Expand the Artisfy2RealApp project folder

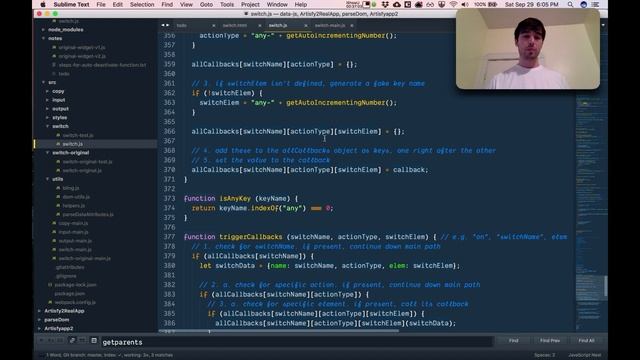[40, 311]
